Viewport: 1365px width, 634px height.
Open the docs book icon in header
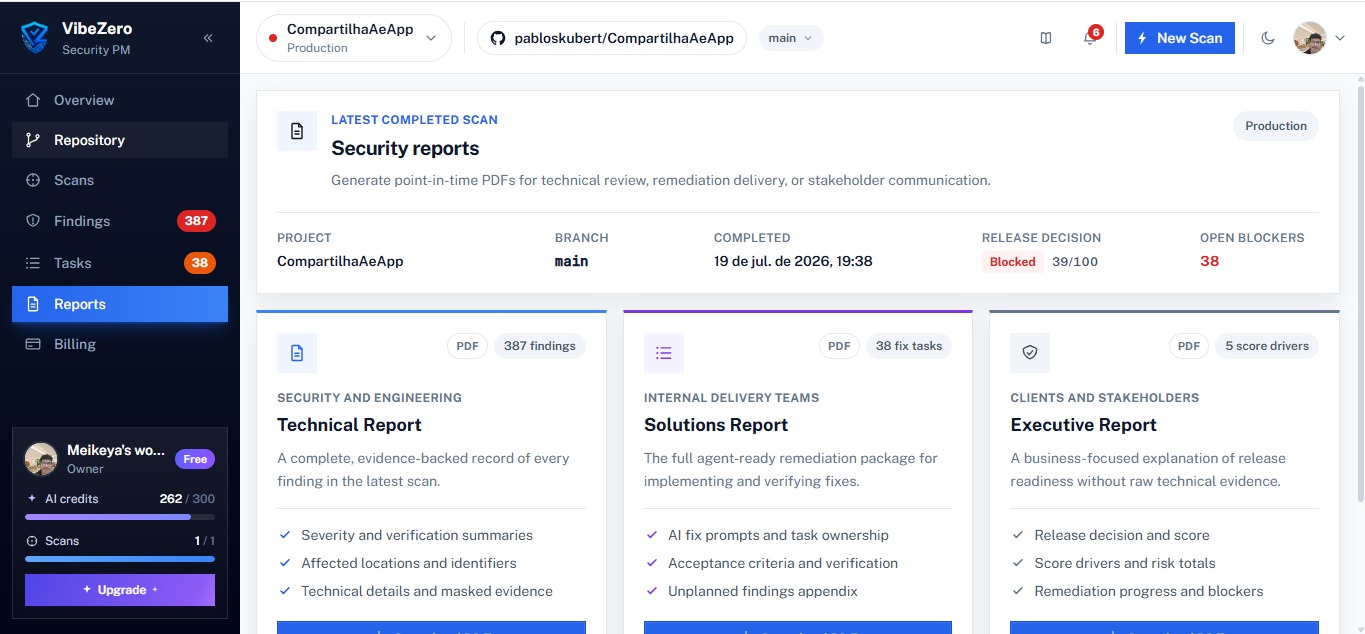pyautogui.click(x=1046, y=38)
